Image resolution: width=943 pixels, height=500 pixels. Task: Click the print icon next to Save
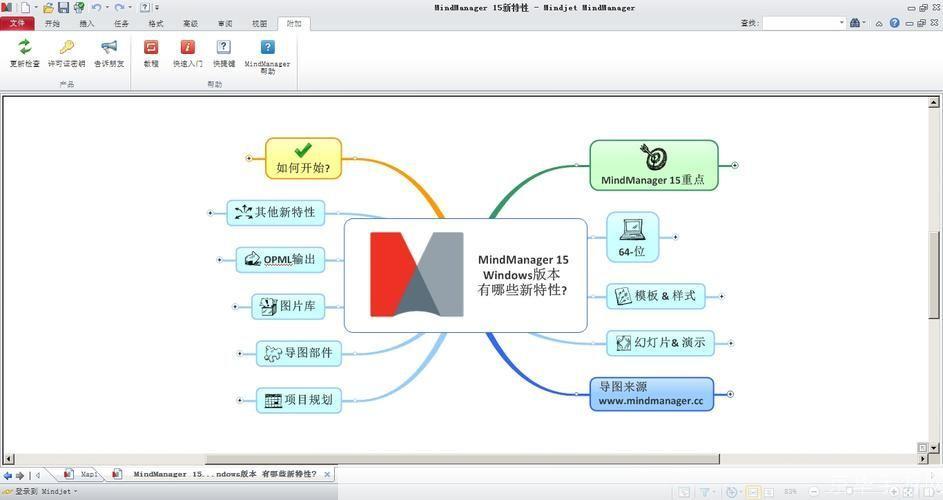[x=79, y=7]
